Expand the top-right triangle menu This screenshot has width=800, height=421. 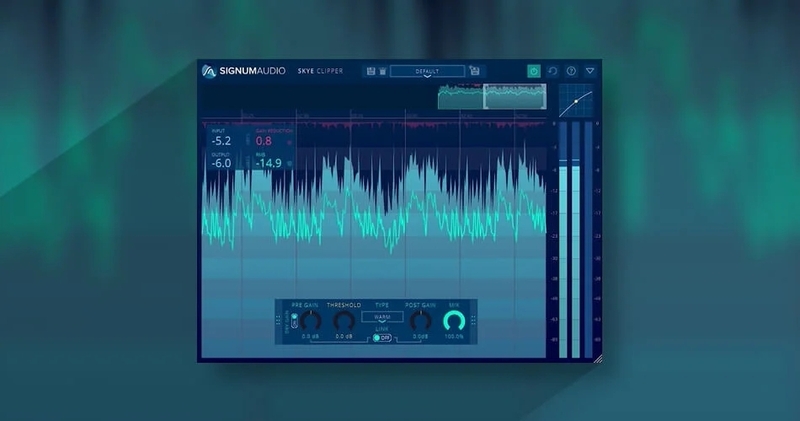coord(590,71)
